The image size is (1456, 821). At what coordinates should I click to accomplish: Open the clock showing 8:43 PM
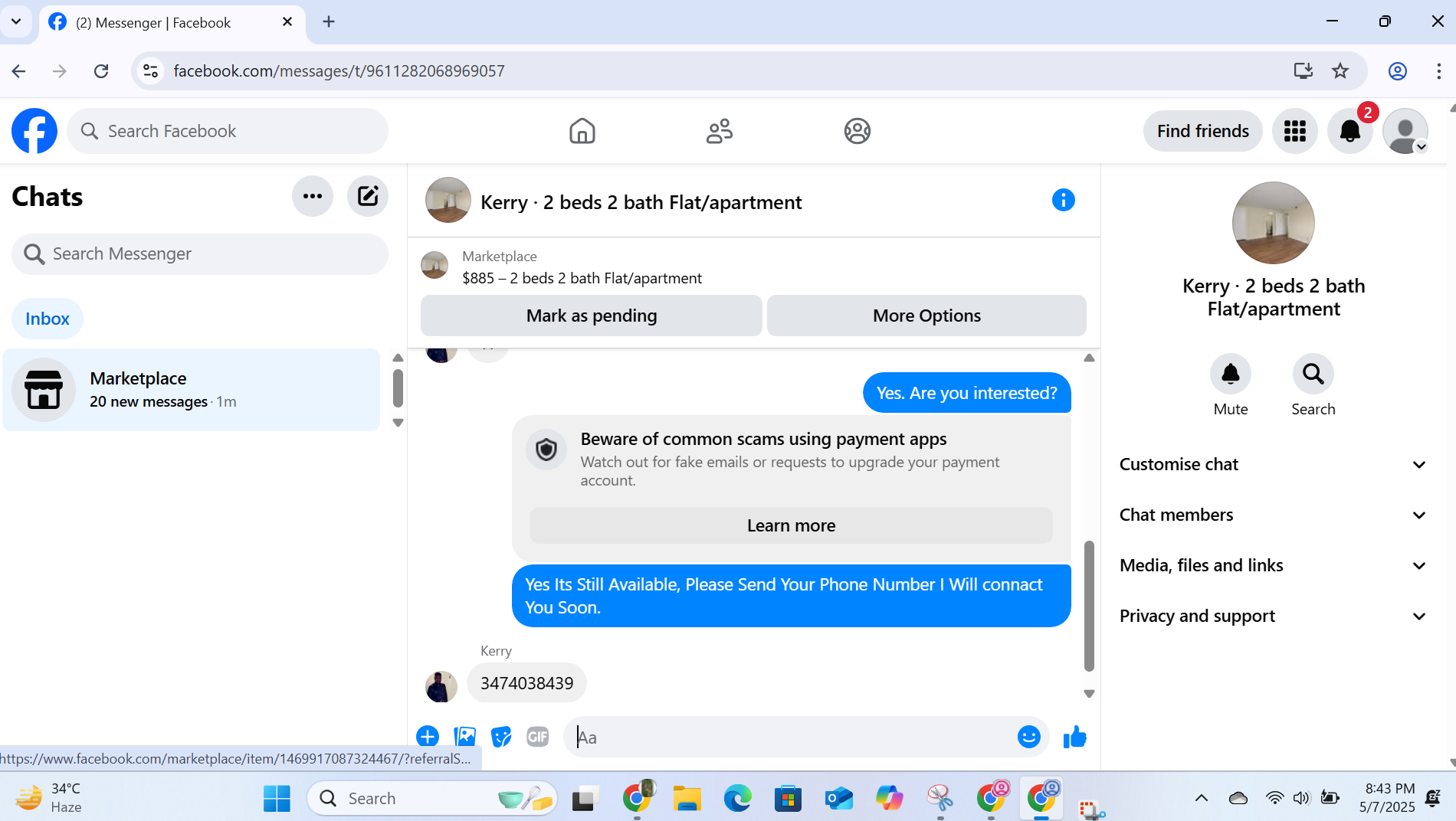point(1389,798)
